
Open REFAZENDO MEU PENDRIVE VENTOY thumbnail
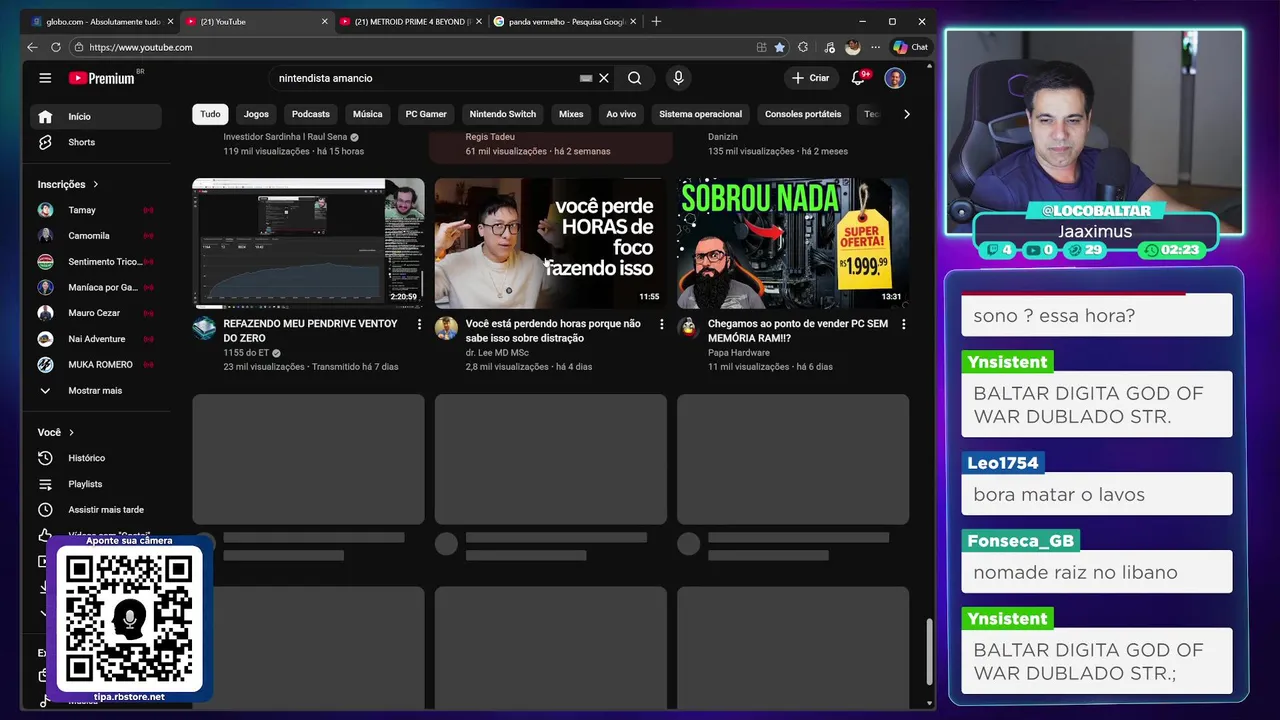[308, 243]
